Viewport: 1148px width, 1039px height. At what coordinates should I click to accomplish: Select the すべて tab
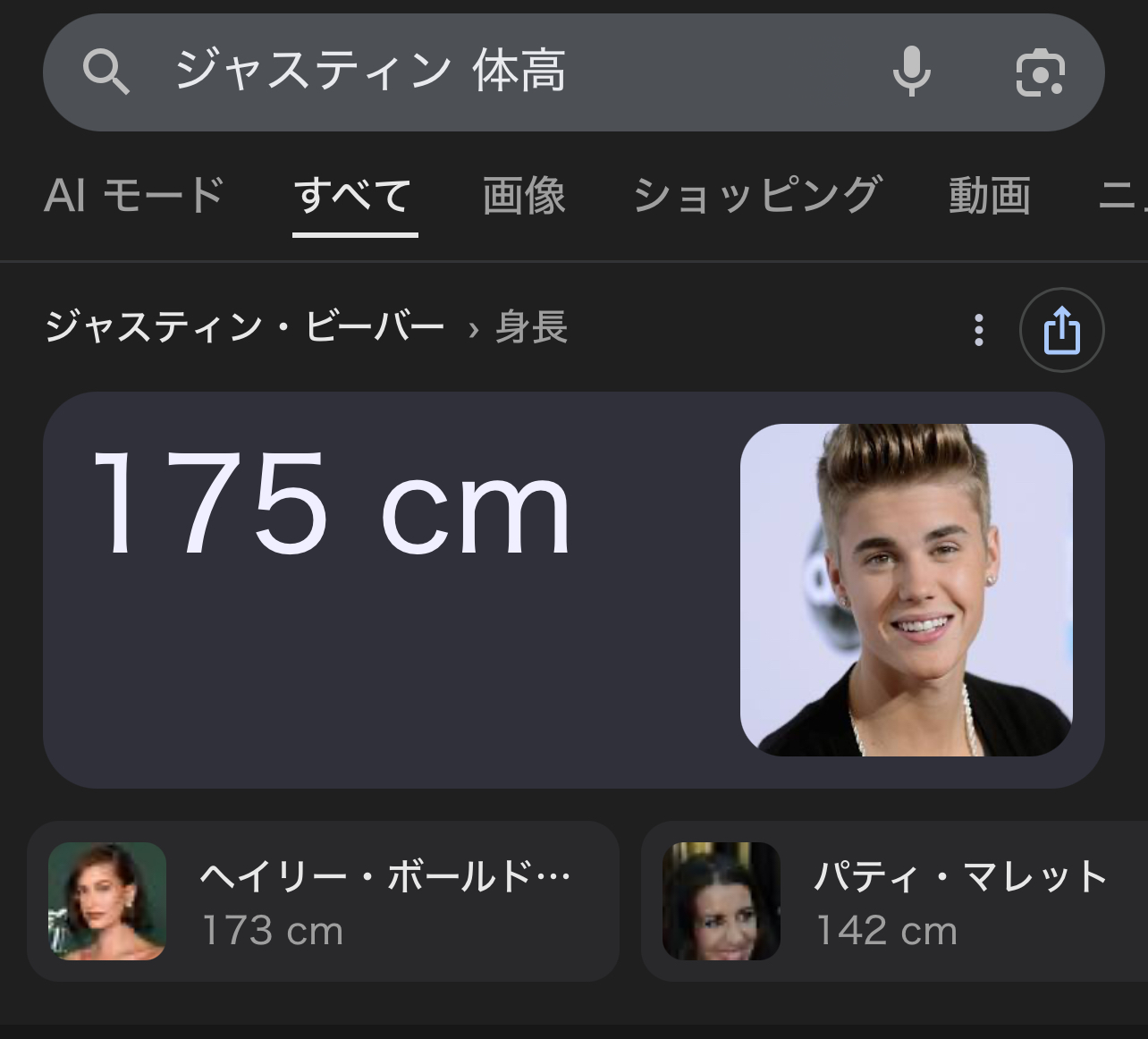click(354, 195)
